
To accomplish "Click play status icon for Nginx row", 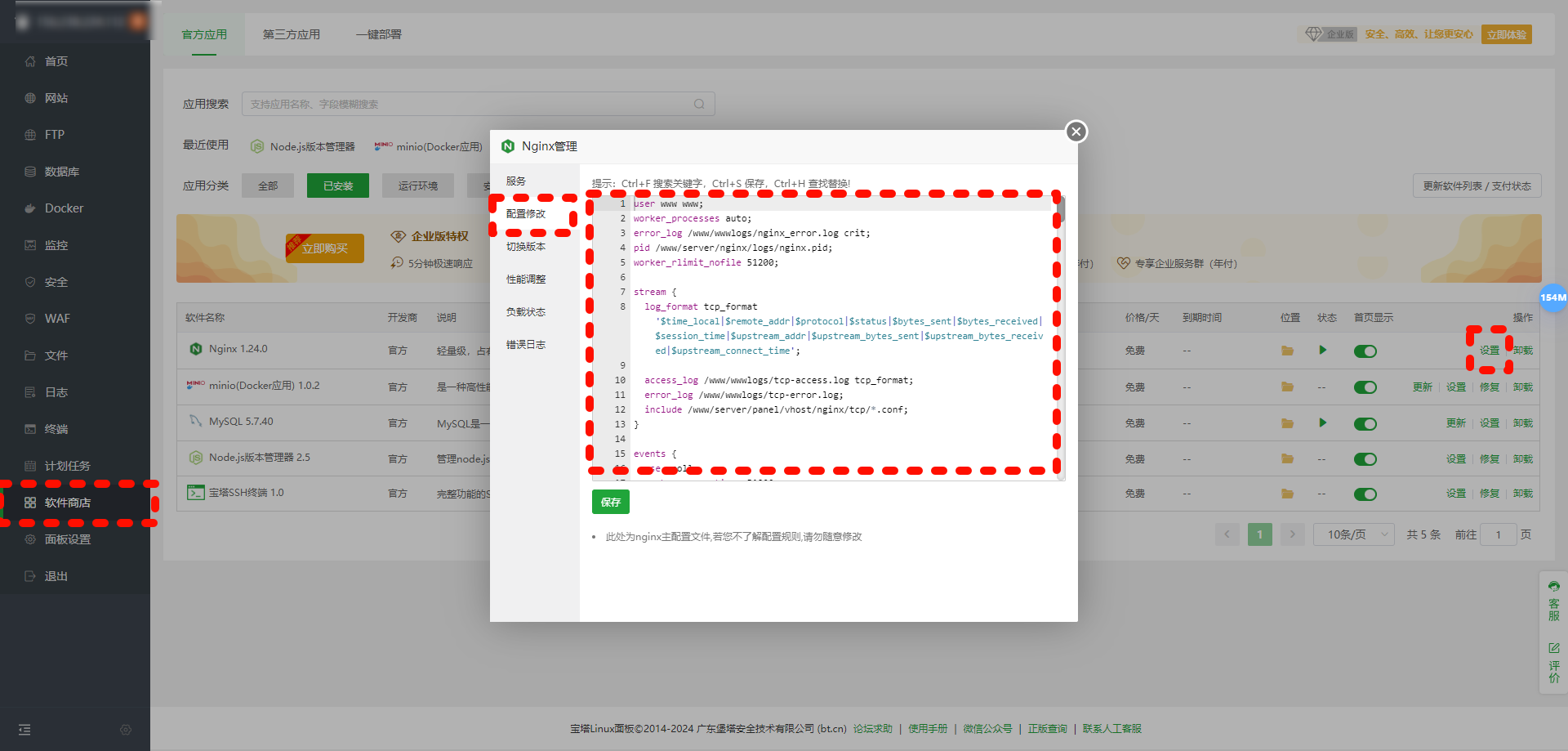I will 1322,350.
